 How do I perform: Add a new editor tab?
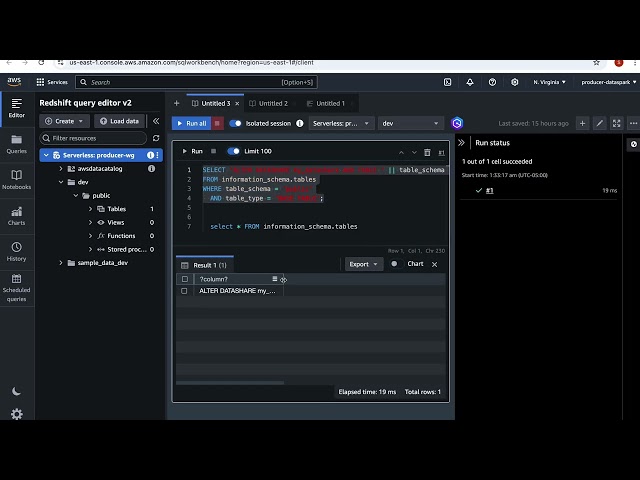coord(176,103)
